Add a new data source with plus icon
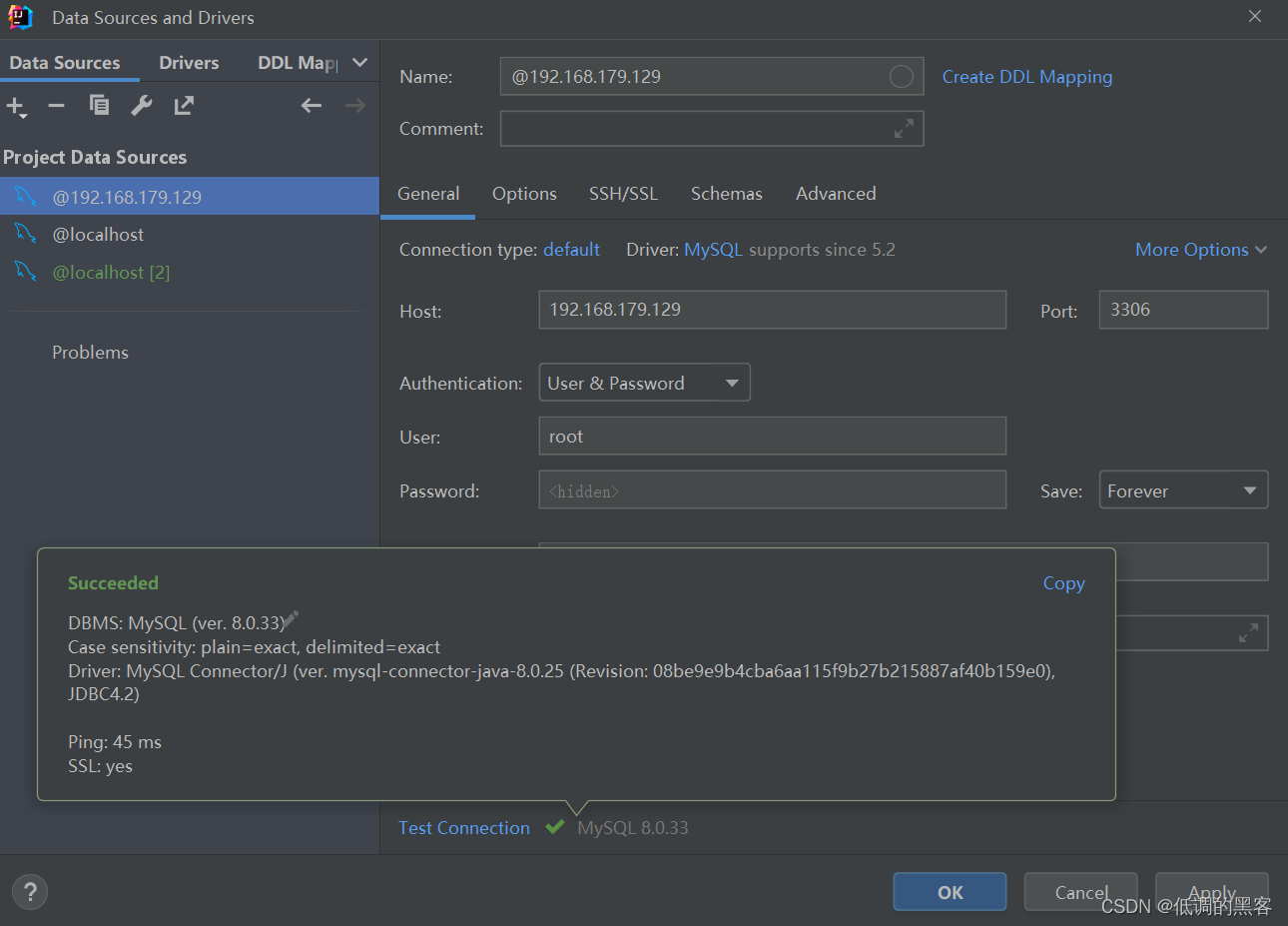 [x=16, y=106]
